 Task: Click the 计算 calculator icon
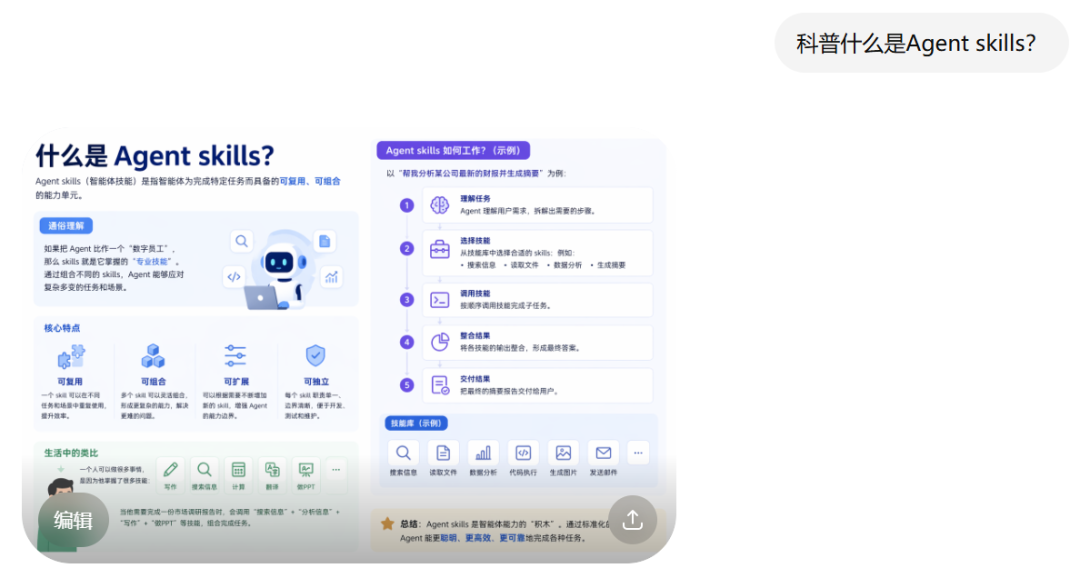click(238, 470)
